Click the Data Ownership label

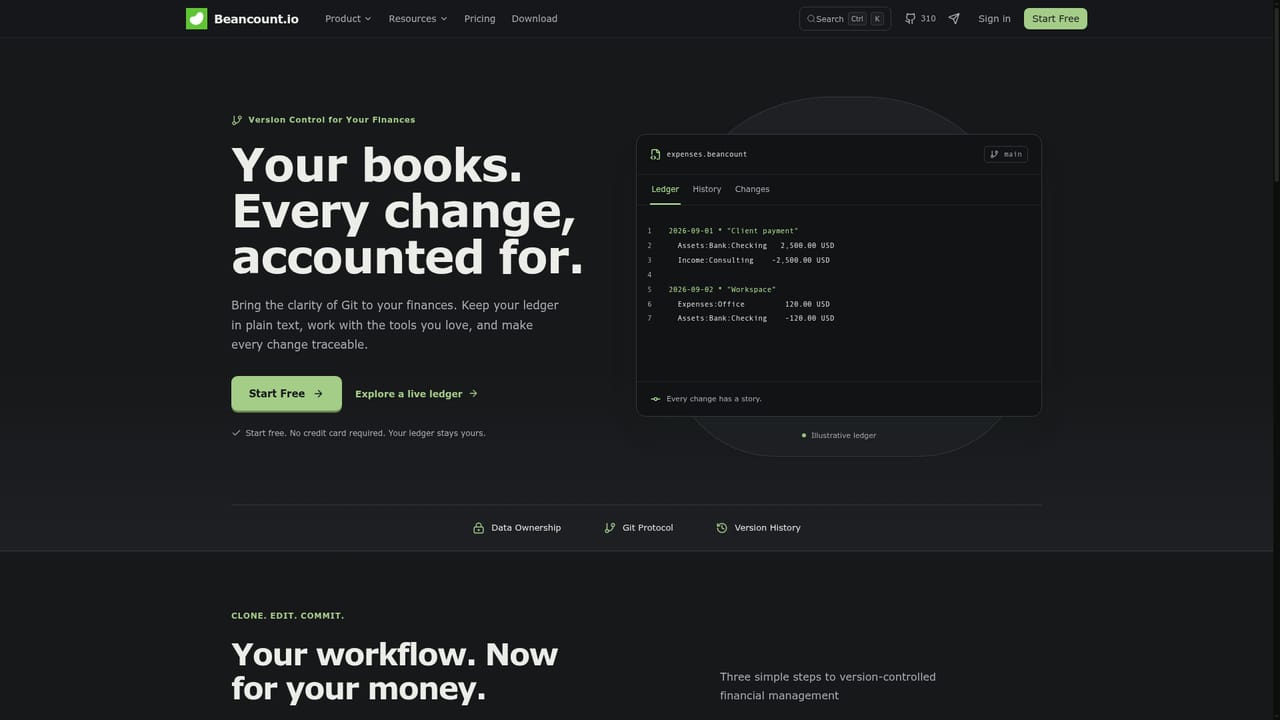[x=526, y=528]
